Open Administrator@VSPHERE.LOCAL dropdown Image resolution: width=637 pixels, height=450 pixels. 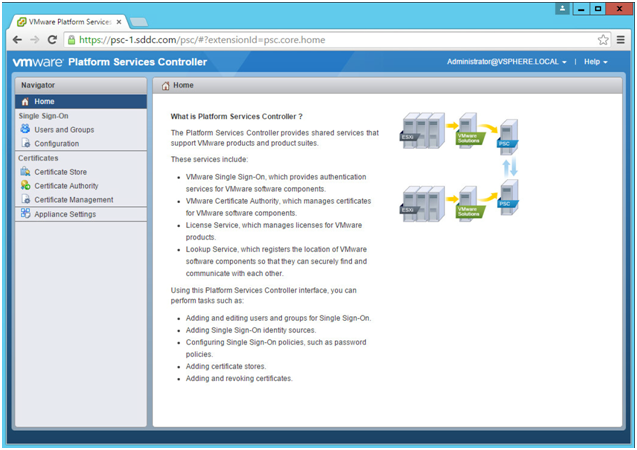tap(507, 62)
